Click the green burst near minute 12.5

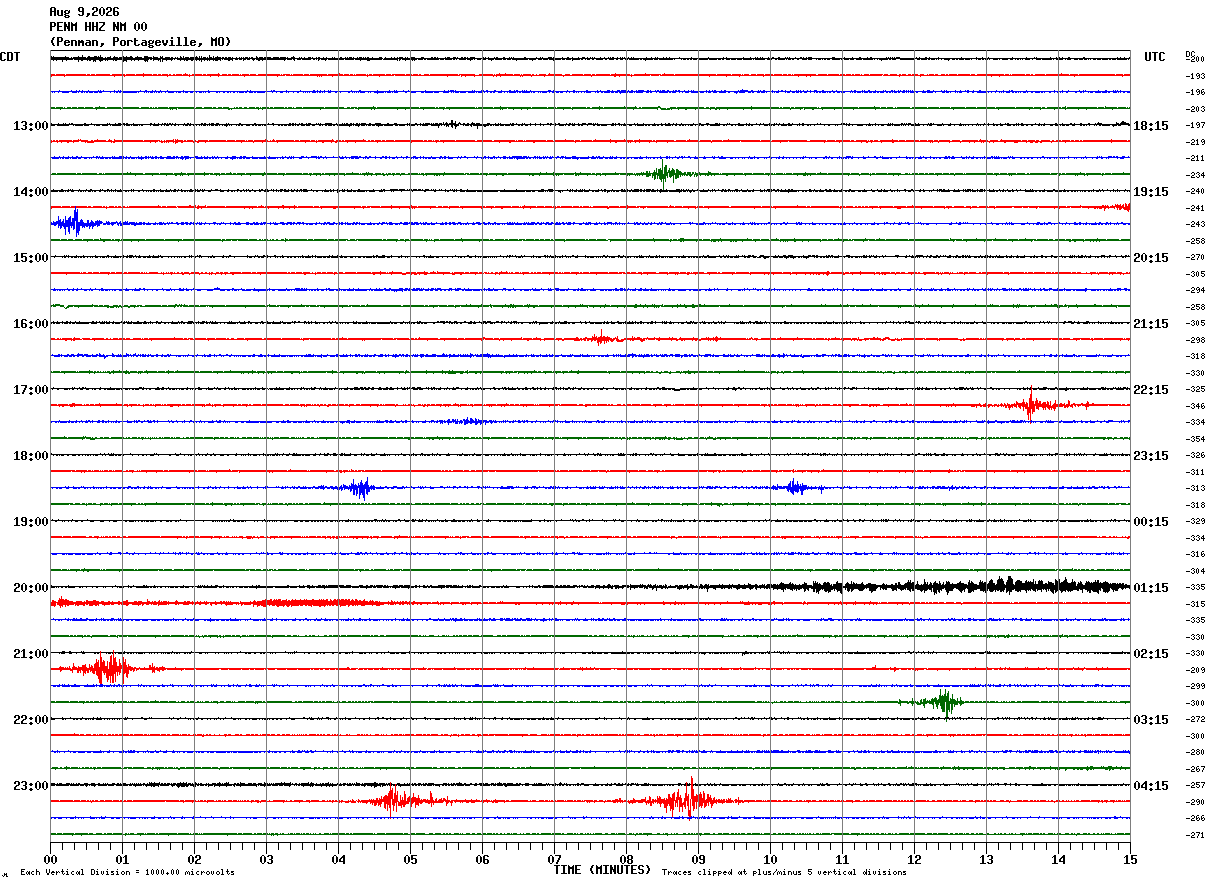[940, 702]
